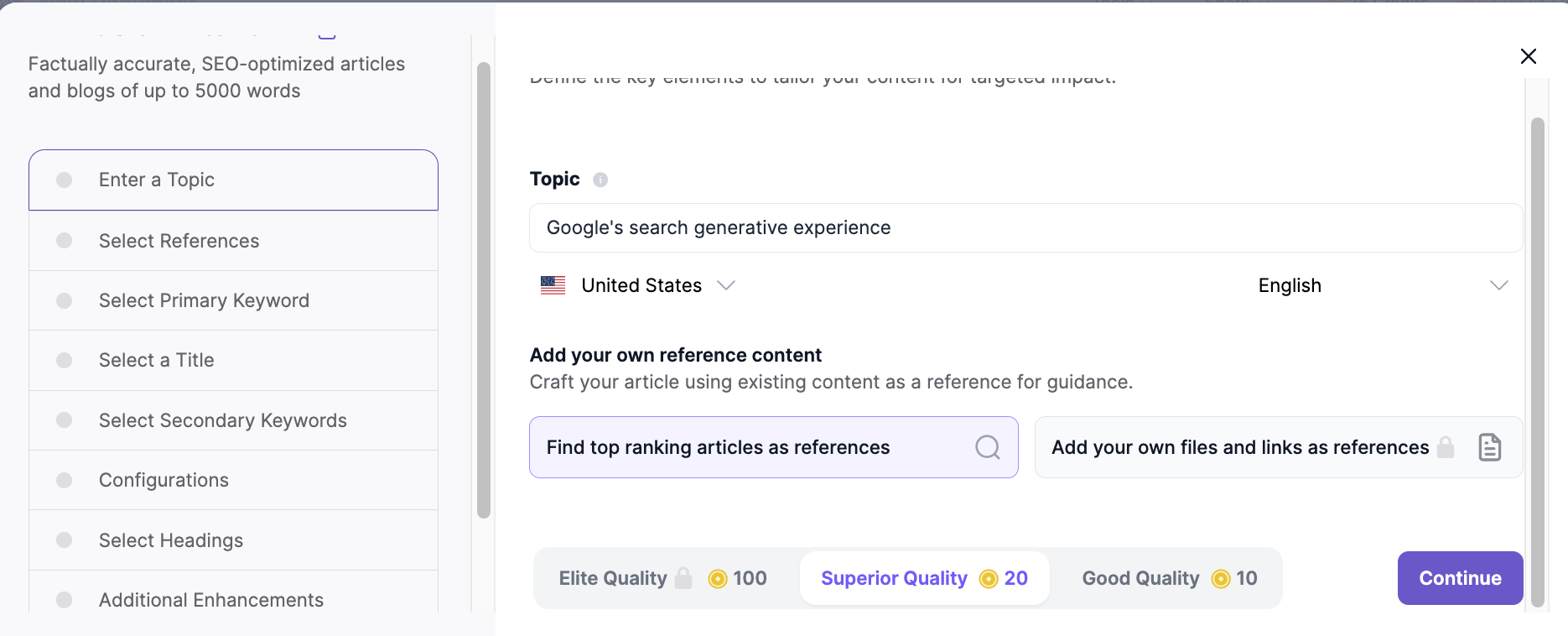Pick the Elite Quality option
Screen dimensions: 1568x636
coord(614,578)
